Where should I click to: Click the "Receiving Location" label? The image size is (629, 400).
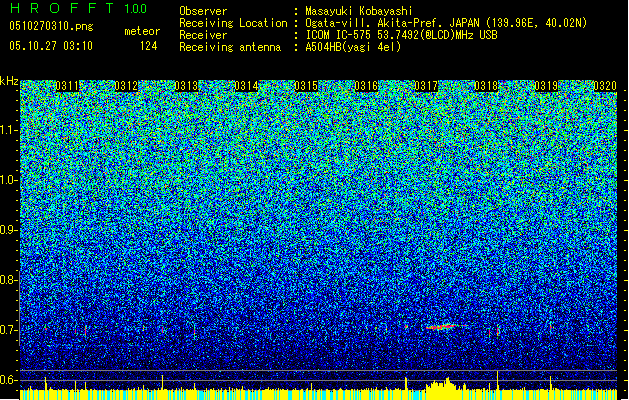tap(233, 23)
